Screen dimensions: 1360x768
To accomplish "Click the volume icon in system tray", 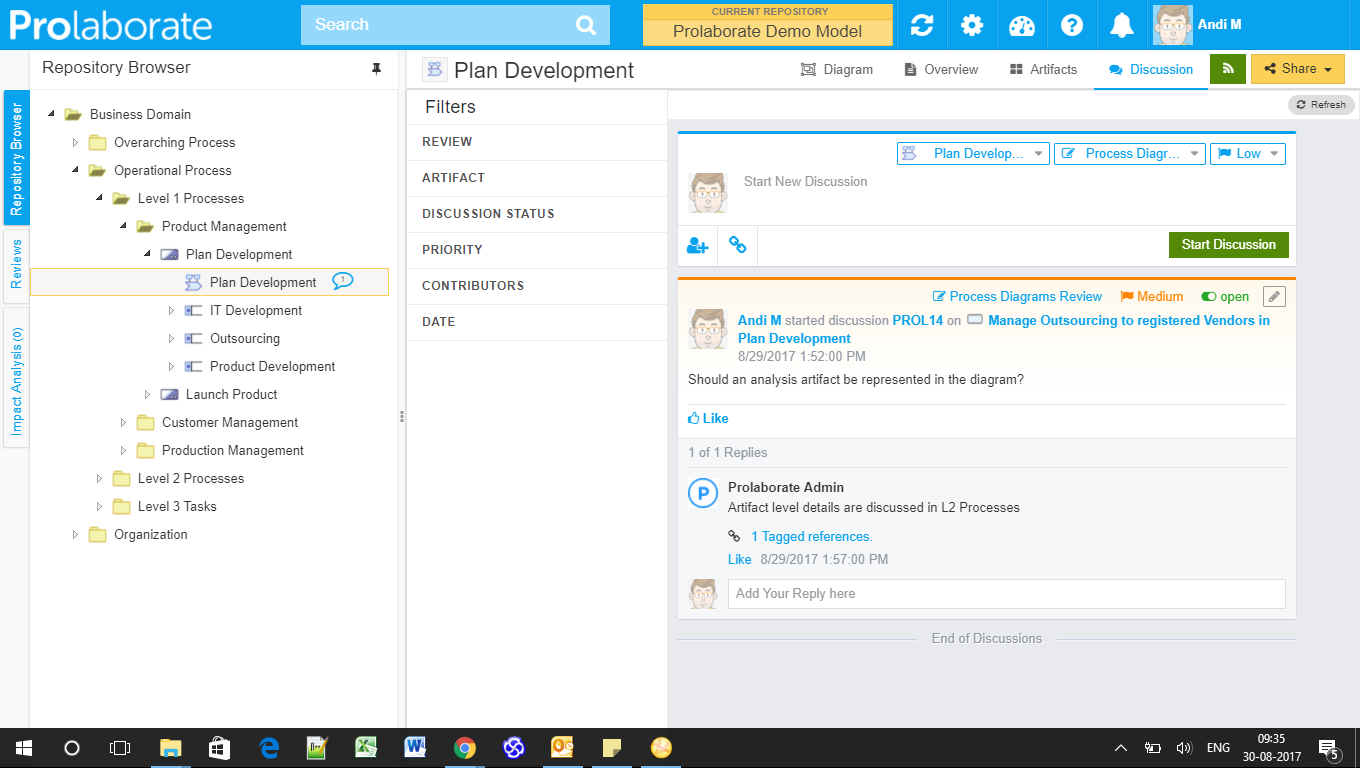I will point(1185,748).
